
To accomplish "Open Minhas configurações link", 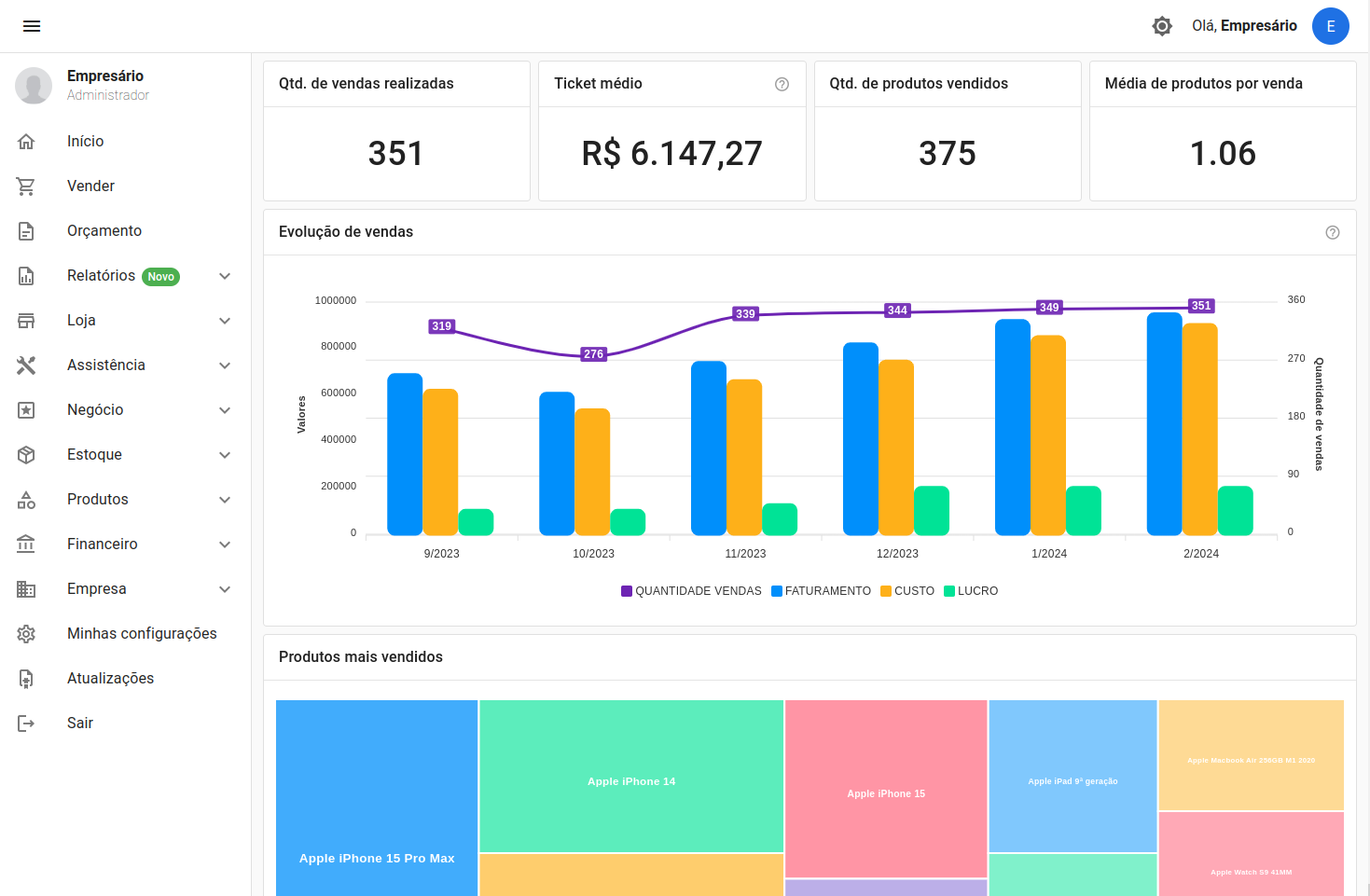I will 142,634.
